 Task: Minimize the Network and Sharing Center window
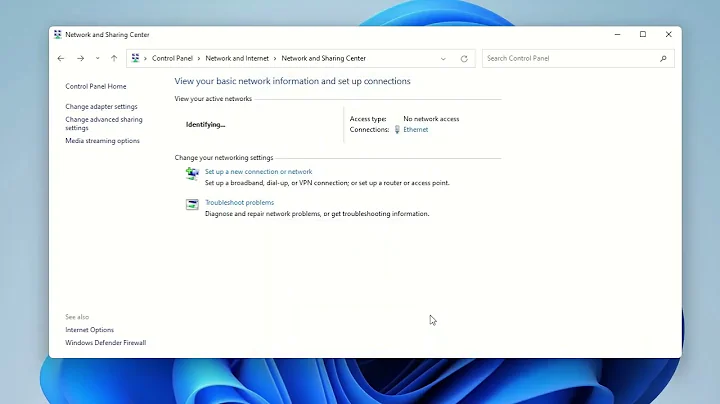point(617,34)
